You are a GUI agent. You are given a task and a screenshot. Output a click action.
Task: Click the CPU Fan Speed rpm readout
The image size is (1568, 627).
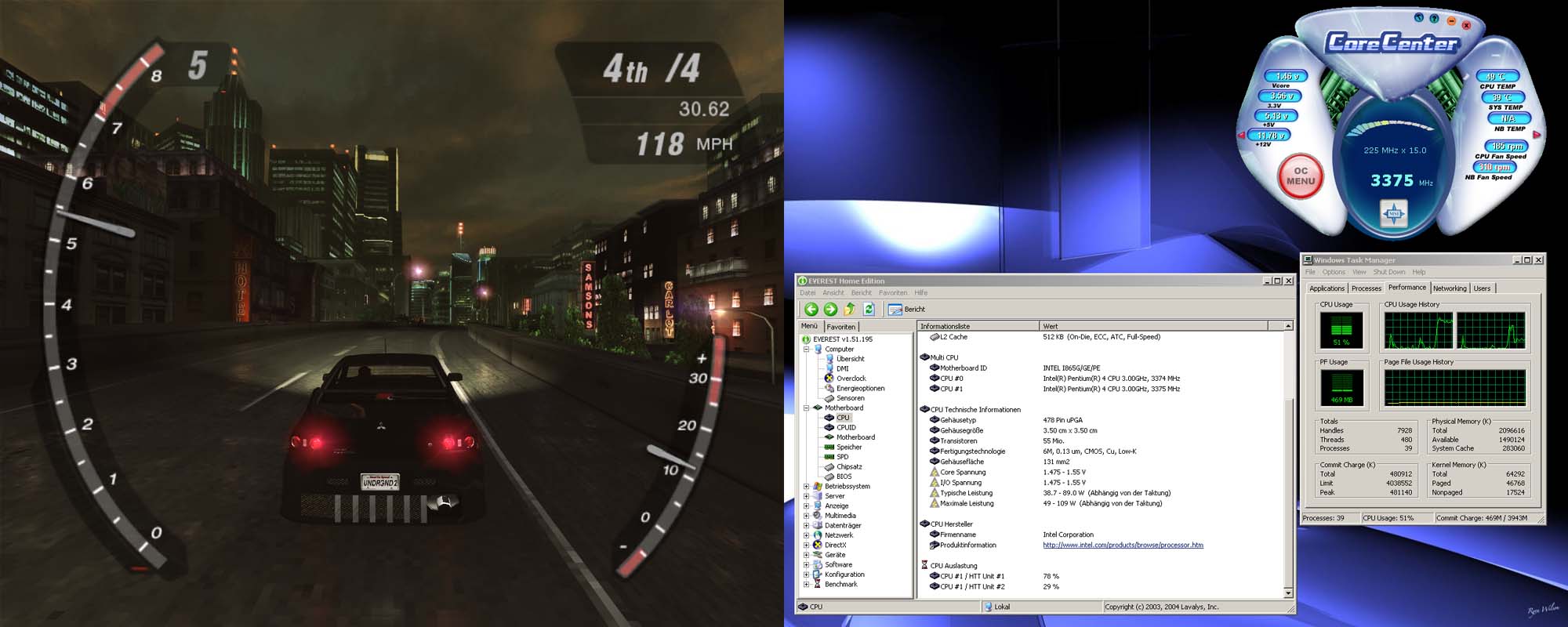click(1507, 147)
